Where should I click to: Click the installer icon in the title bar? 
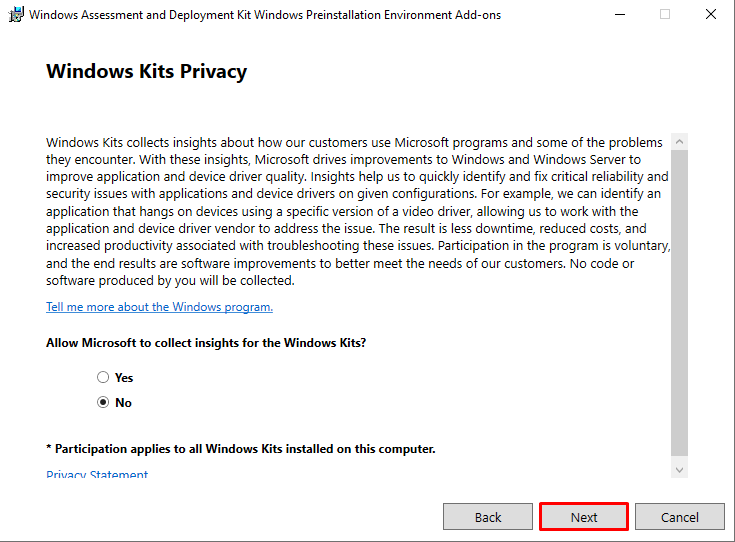(x=16, y=15)
